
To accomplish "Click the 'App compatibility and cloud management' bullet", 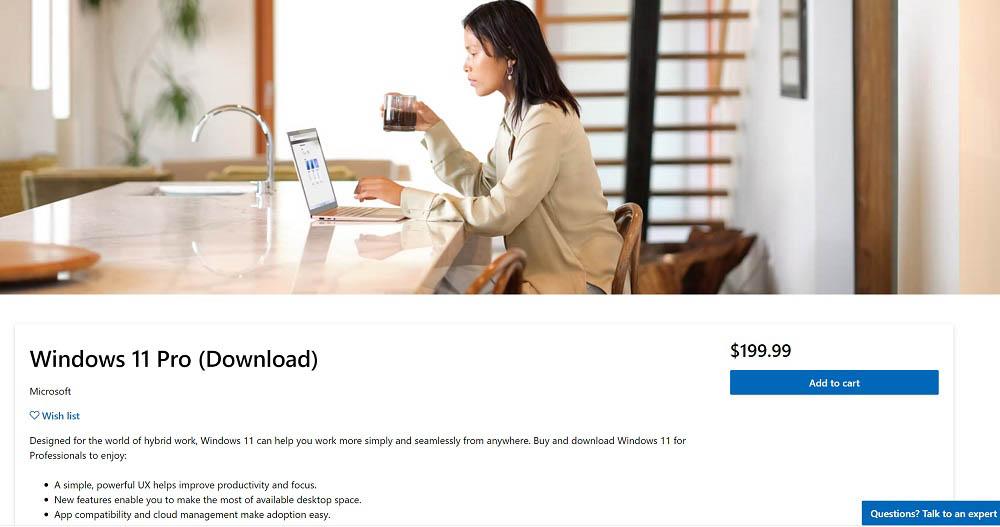I will (192, 514).
